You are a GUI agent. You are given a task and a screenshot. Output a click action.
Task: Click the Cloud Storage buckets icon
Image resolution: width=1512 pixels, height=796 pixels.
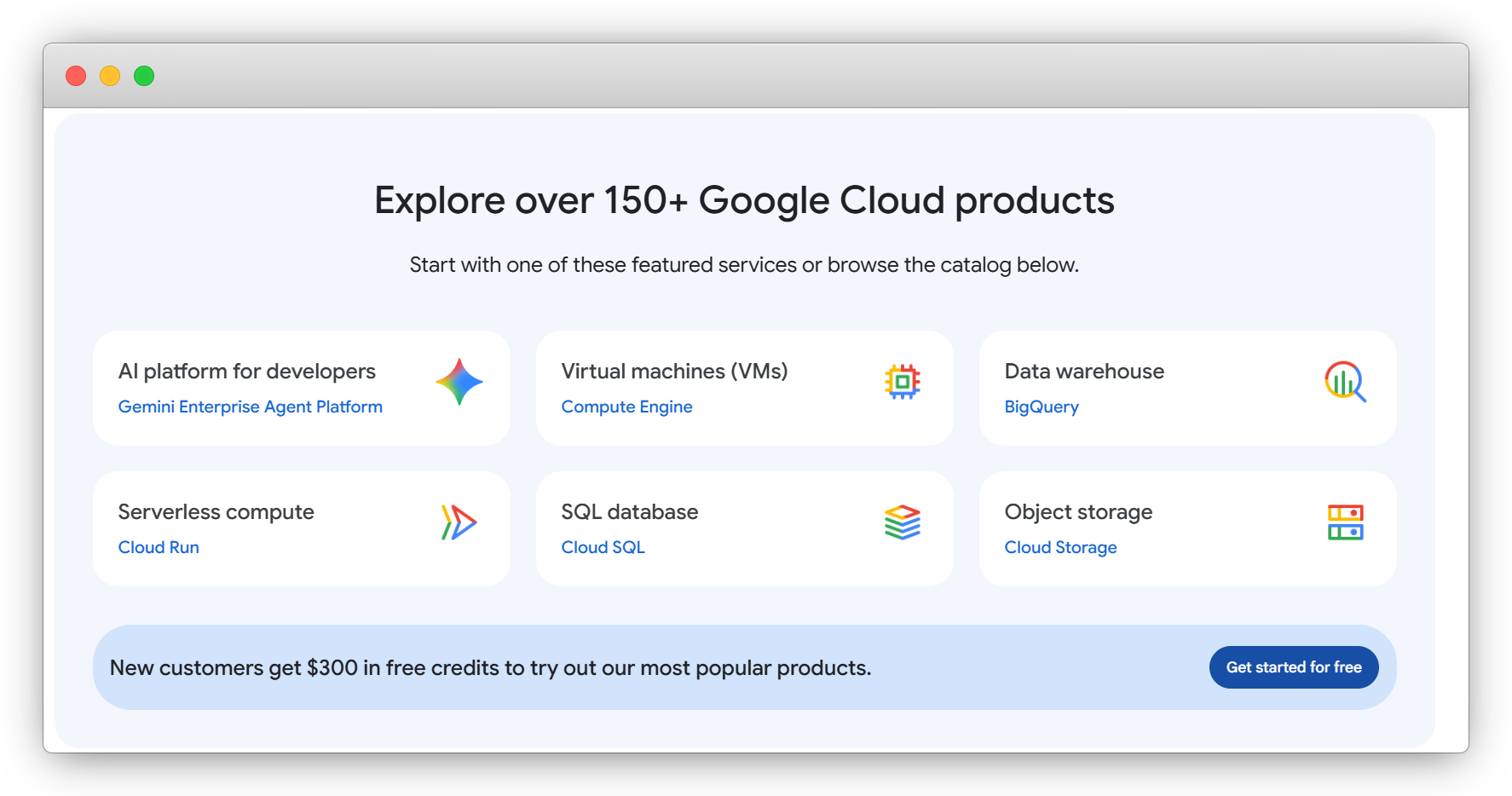click(x=1346, y=522)
